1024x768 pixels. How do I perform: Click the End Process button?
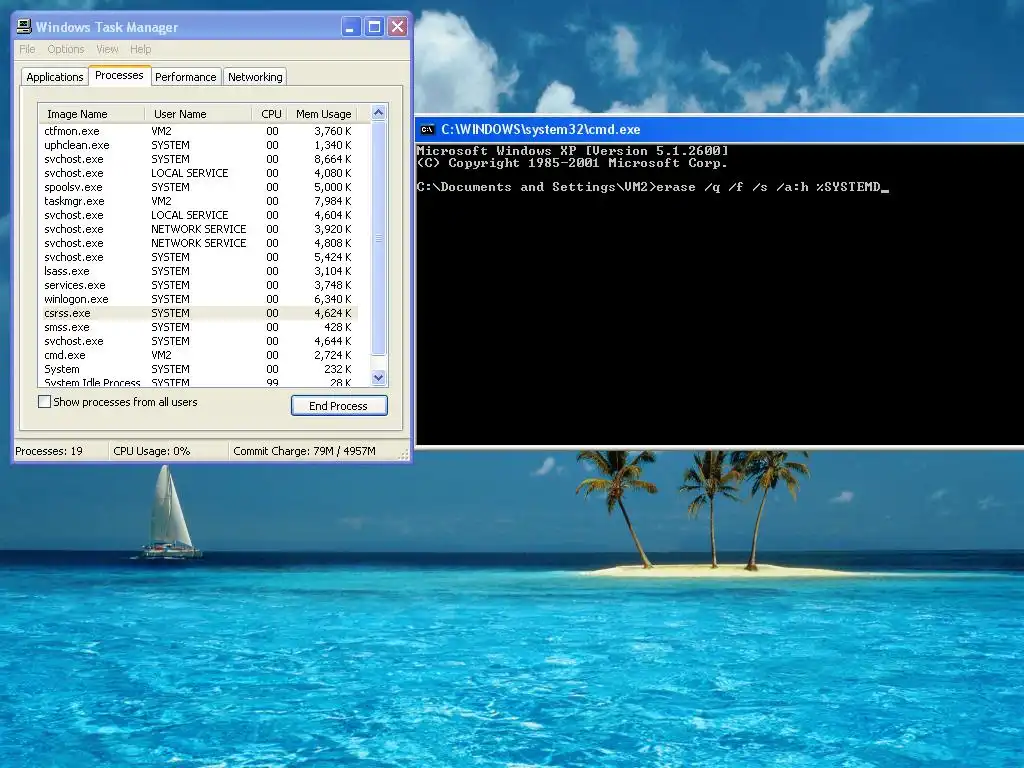point(339,406)
